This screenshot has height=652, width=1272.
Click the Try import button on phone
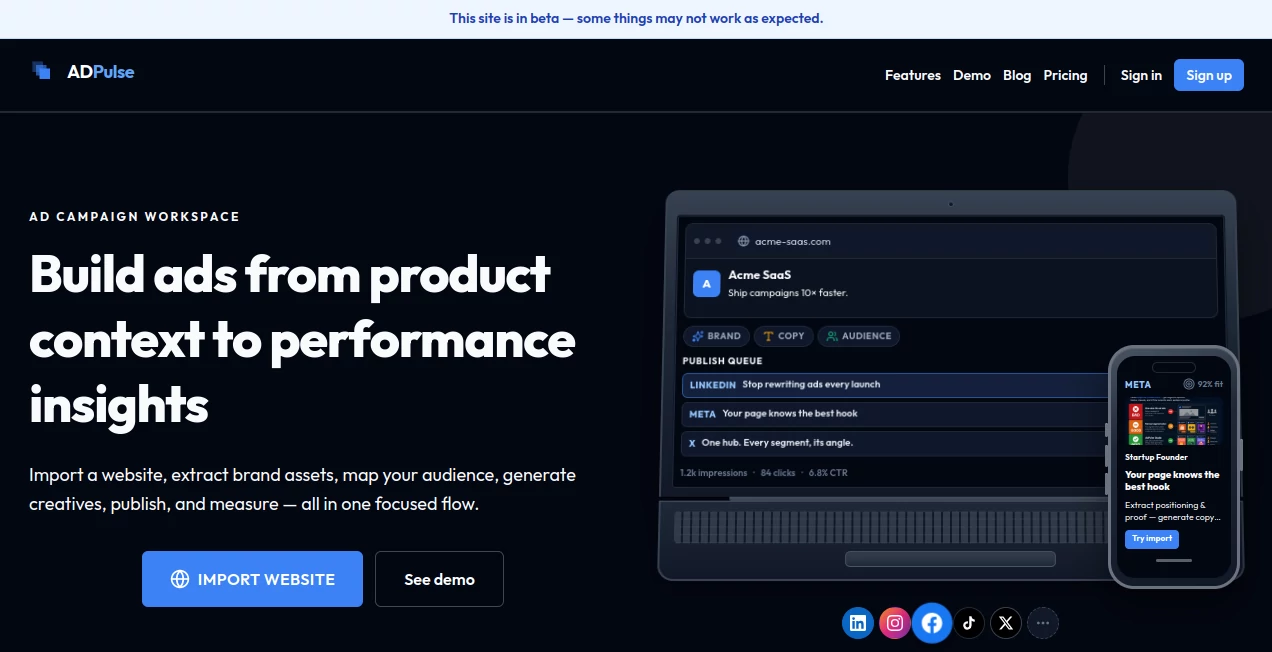click(1152, 538)
